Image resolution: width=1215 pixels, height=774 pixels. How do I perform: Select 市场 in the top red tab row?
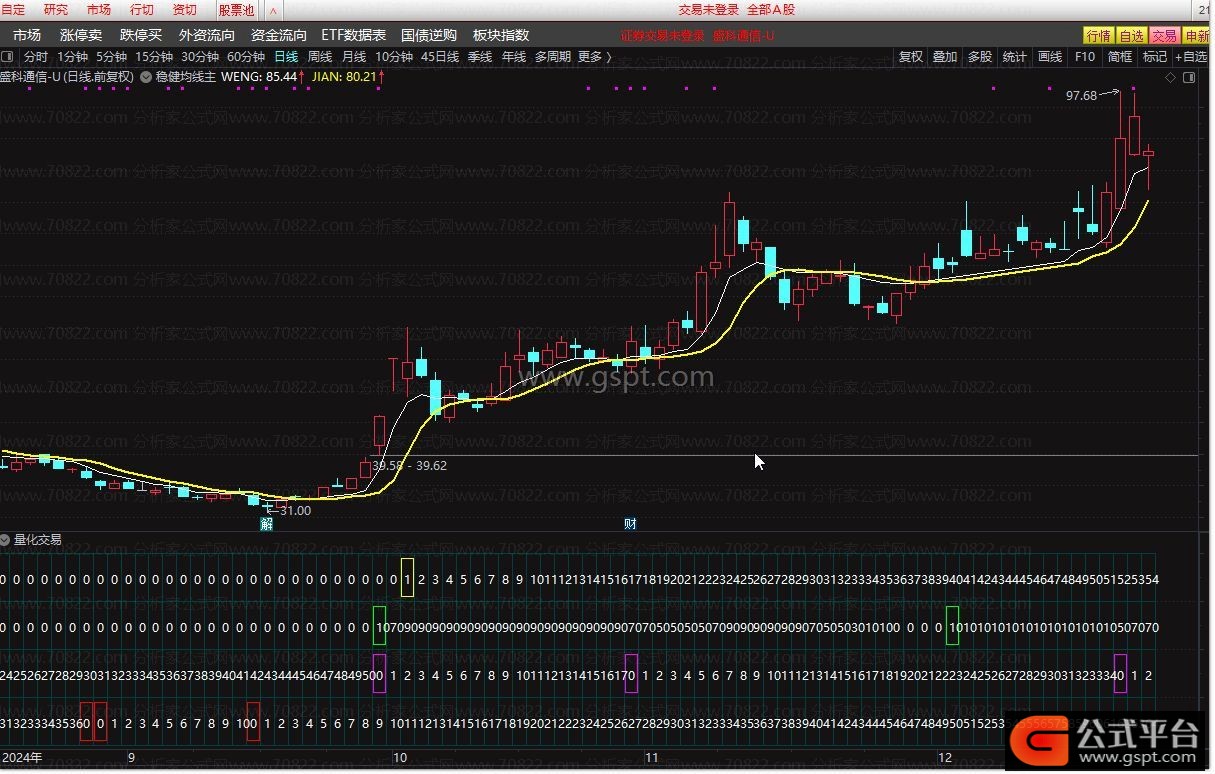(x=99, y=10)
